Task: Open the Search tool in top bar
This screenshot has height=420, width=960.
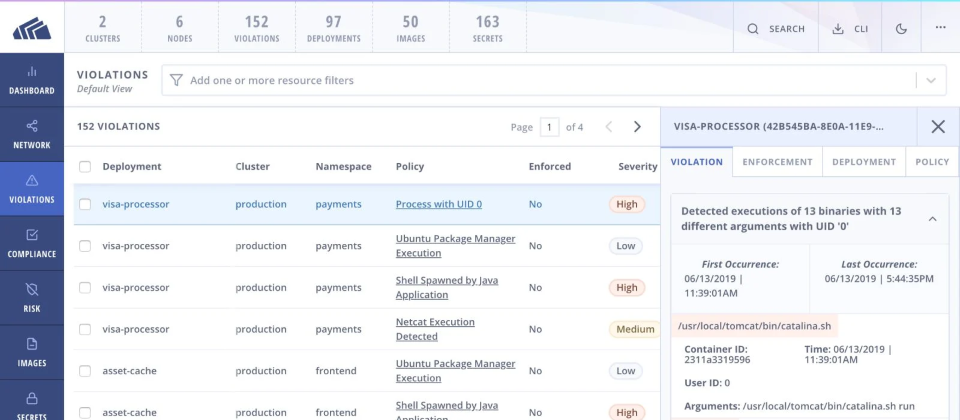Action: [776, 29]
